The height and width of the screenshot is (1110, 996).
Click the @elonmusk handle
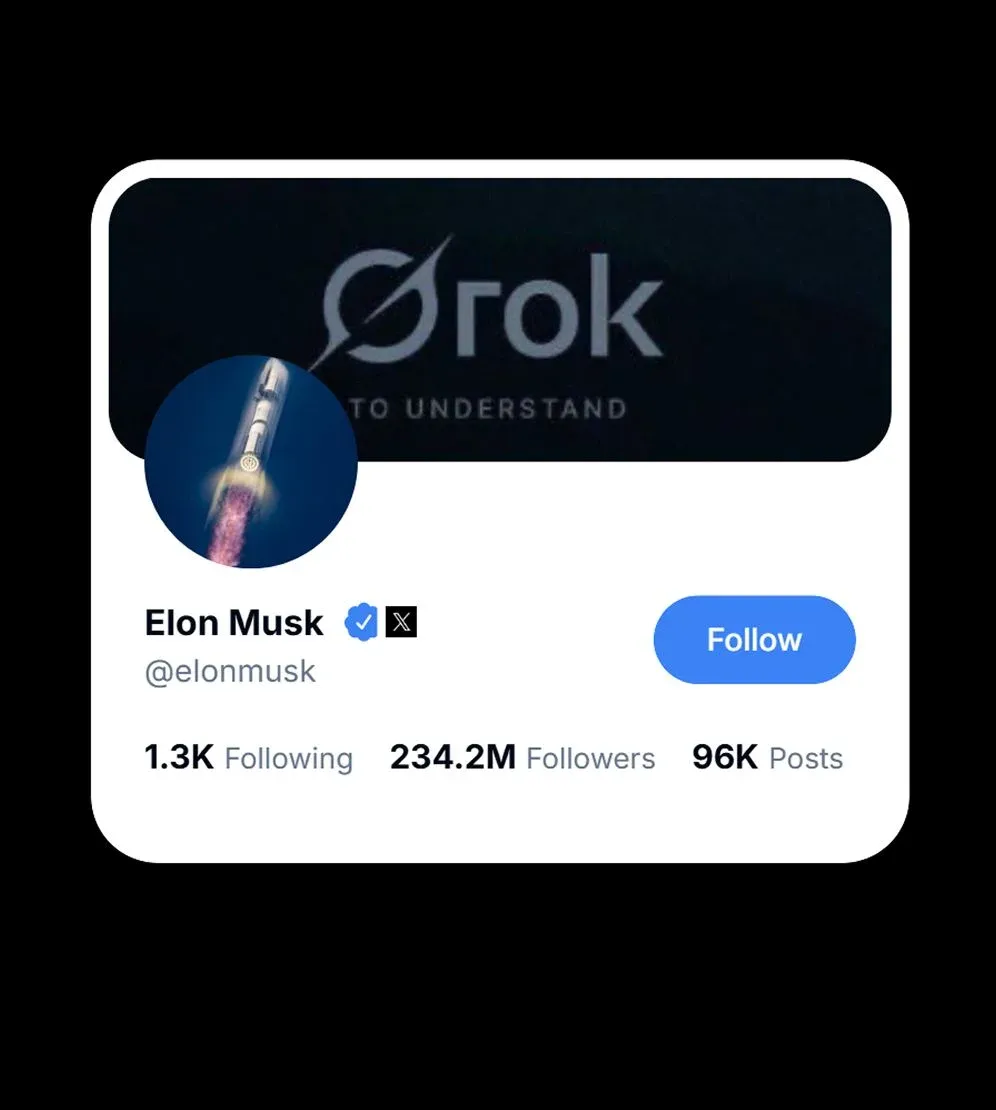coord(230,672)
